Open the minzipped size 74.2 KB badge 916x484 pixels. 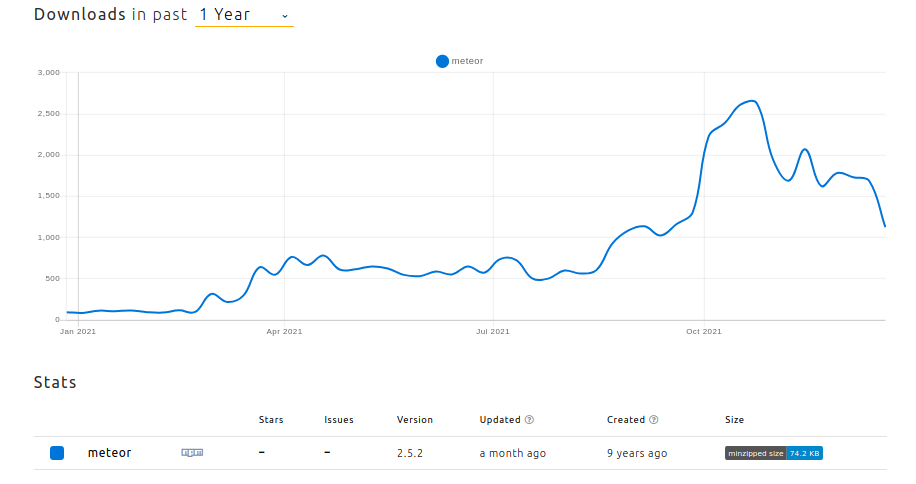tap(773, 453)
